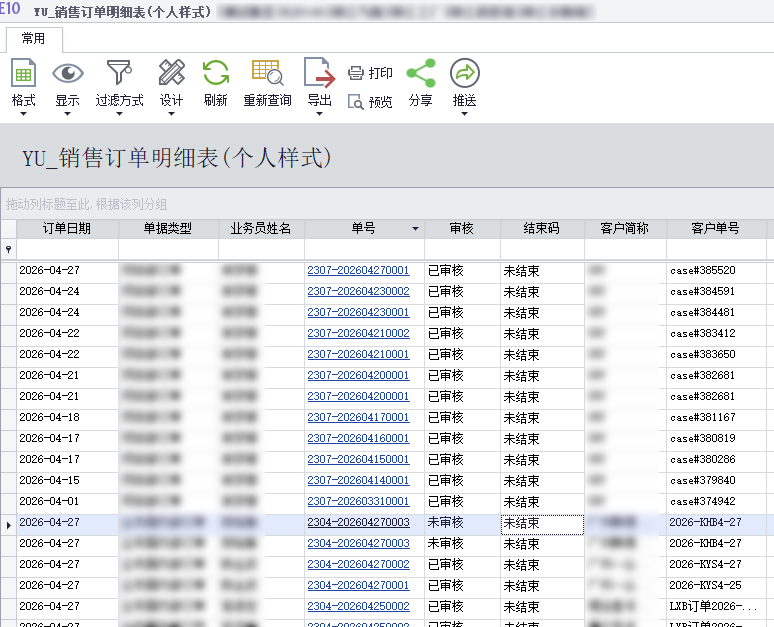Viewport: 774px width, 627px height.
Task: Expand the 设计 dropdown arrow
Action: click(171, 114)
